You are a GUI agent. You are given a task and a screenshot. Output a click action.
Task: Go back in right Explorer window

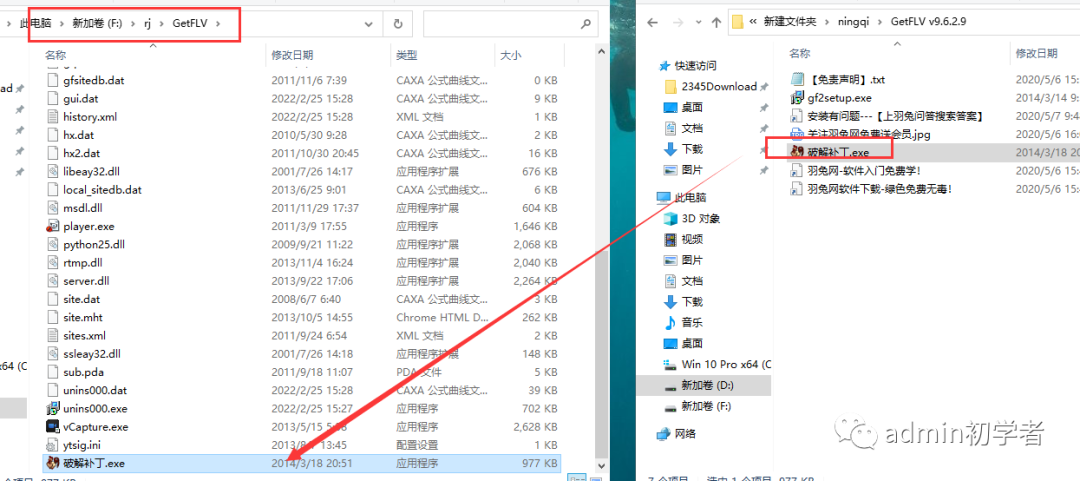(653, 22)
